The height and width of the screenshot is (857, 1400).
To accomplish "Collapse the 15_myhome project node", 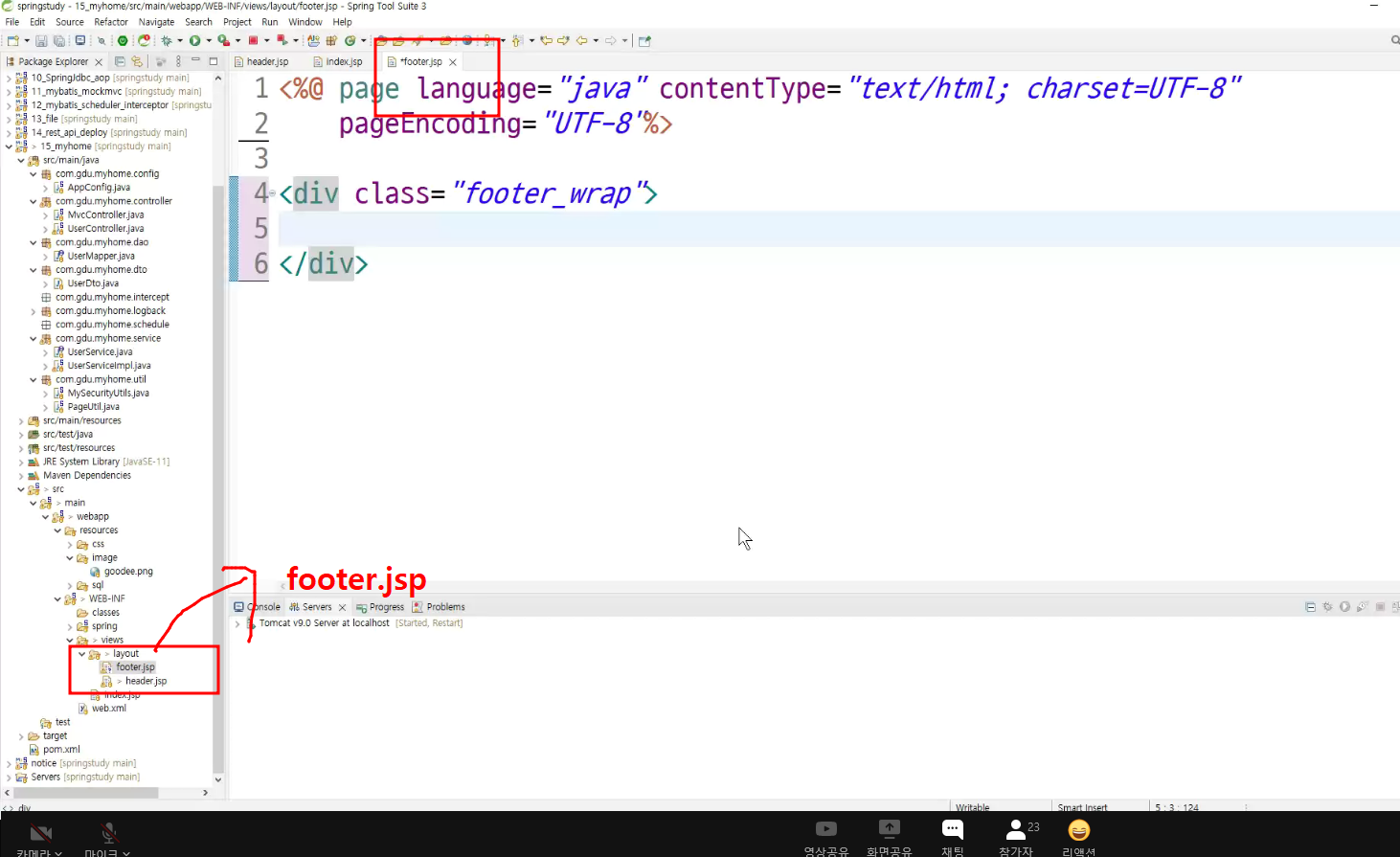I will point(9,147).
